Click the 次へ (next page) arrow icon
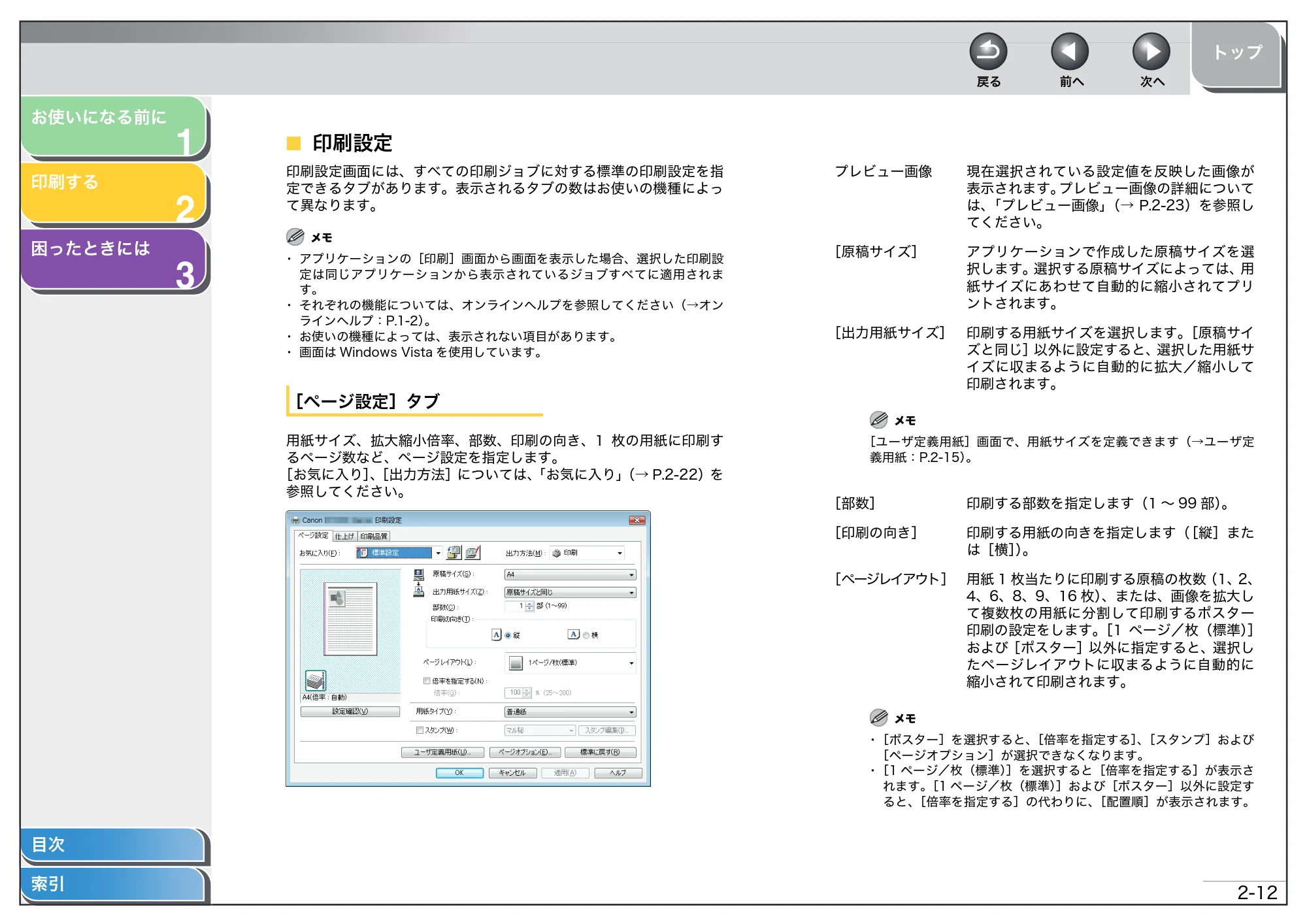The width and height of the screenshot is (1307, 924). pos(1151,52)
